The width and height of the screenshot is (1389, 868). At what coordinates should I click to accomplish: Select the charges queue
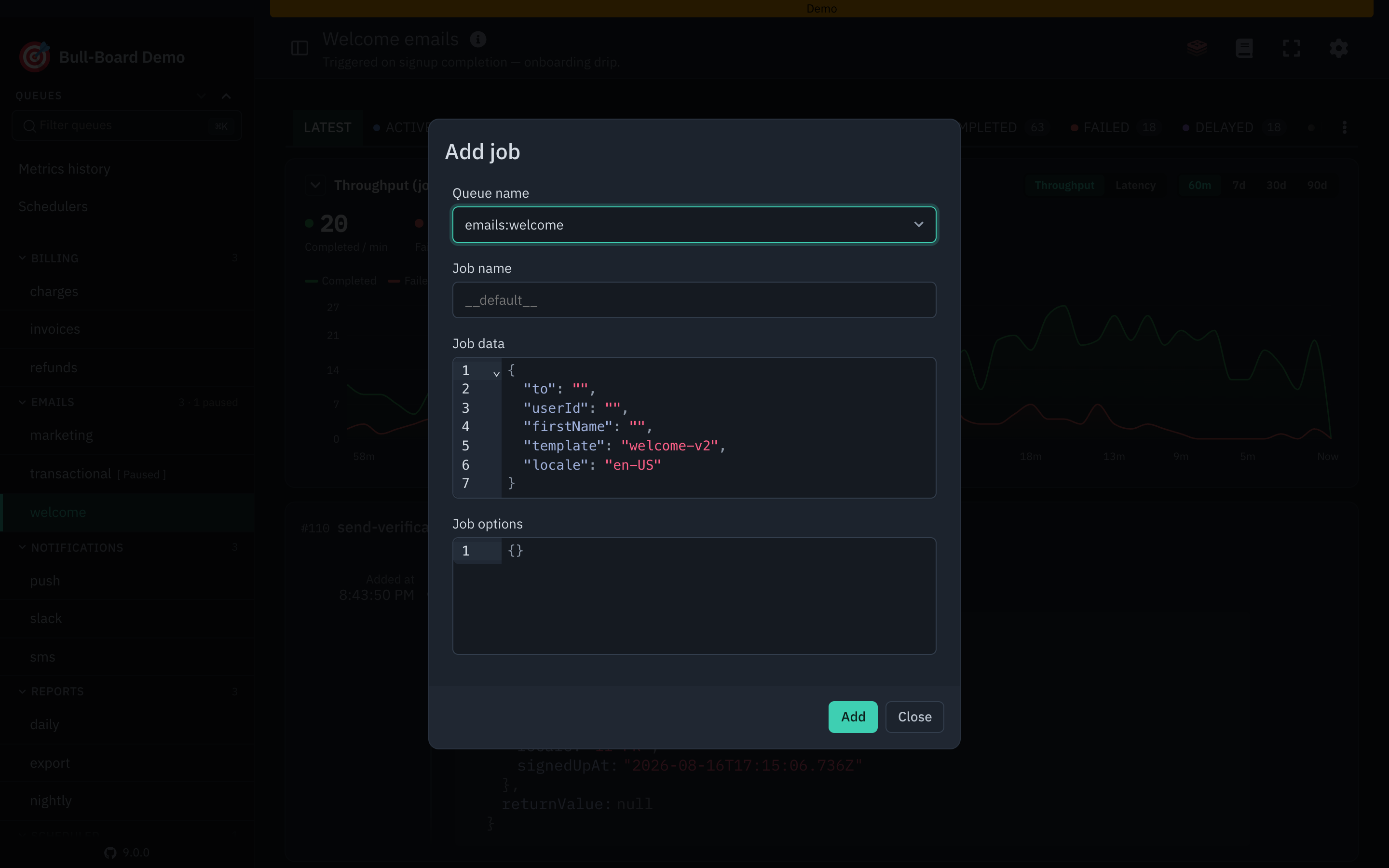126,292
